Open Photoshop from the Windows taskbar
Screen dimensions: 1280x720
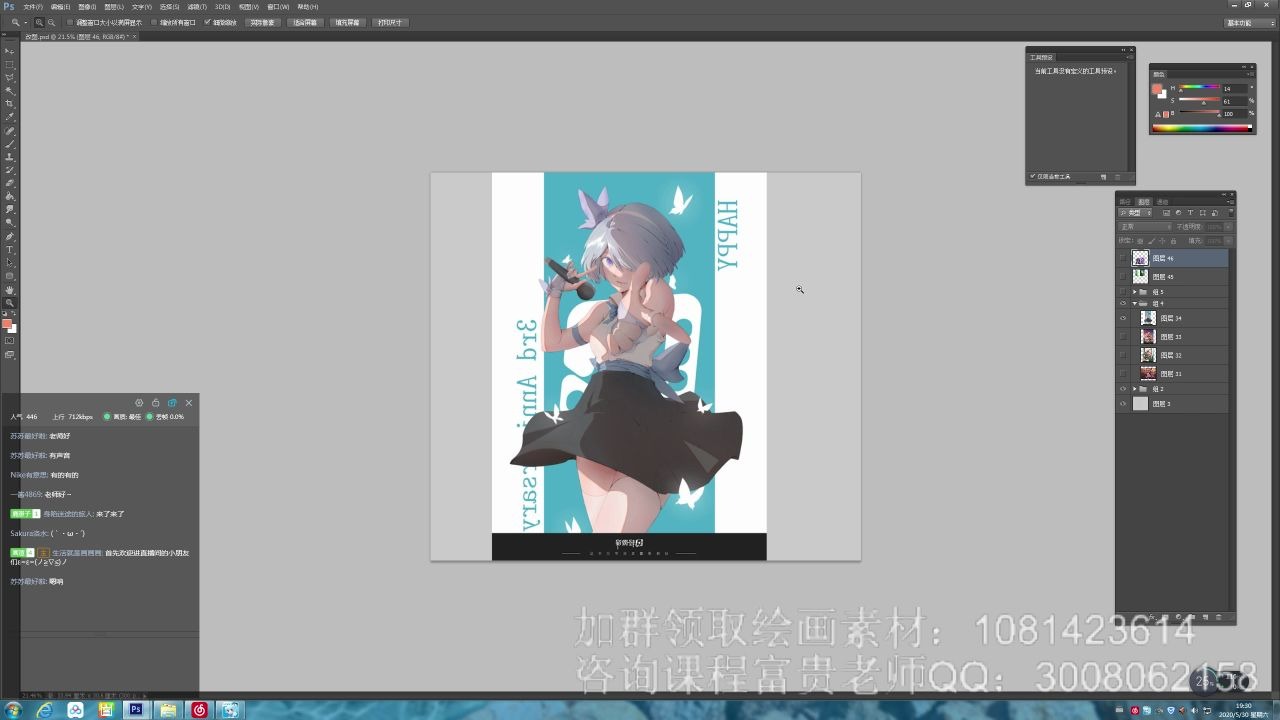[136, 710]
